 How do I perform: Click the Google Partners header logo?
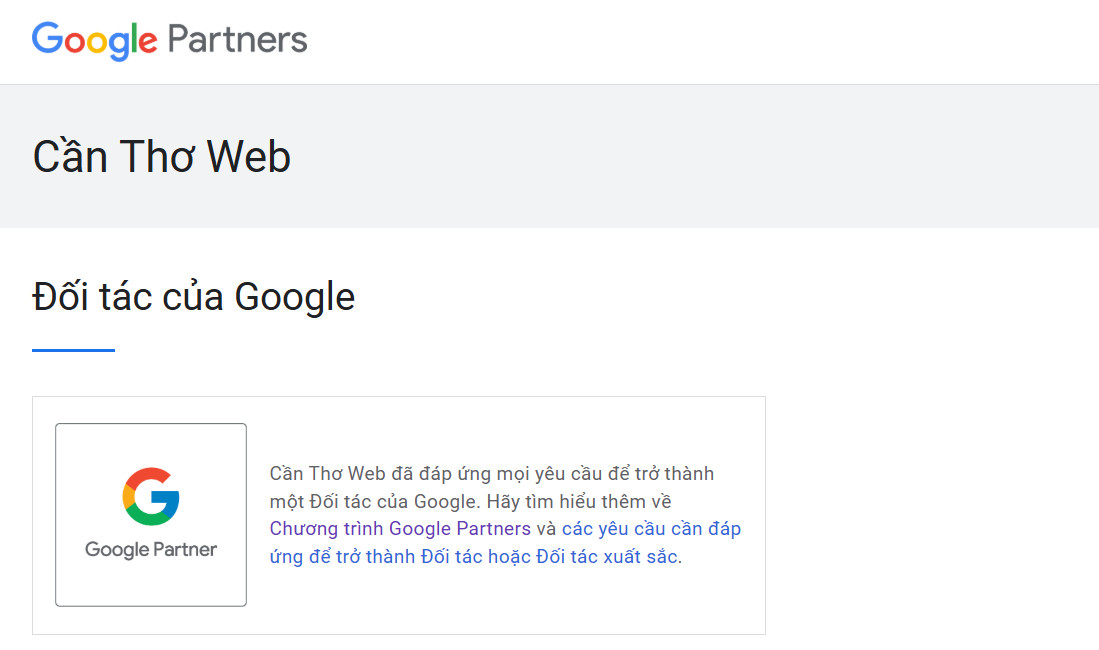(x=169, y=40)
